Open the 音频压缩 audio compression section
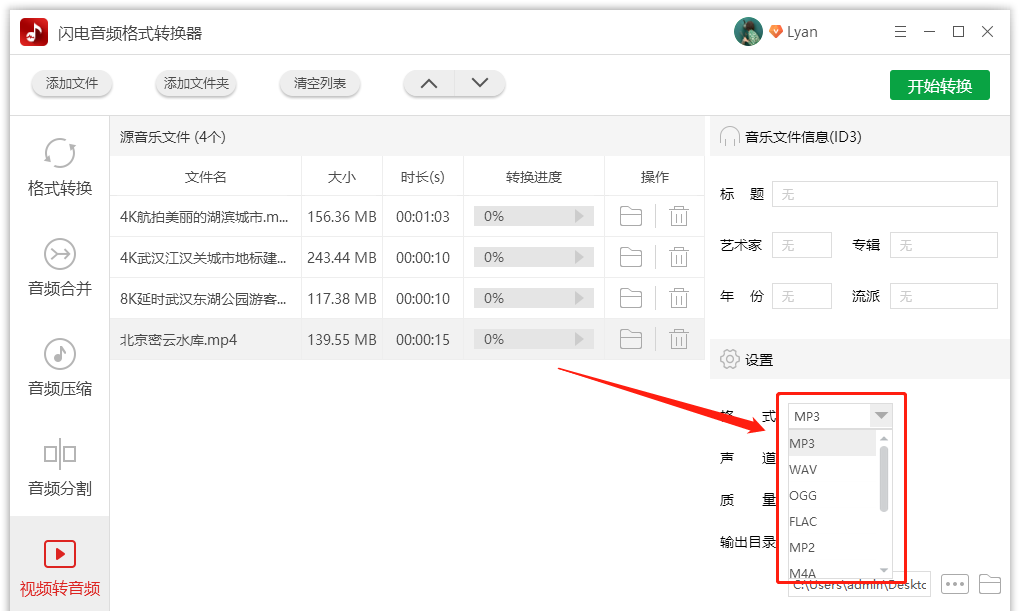This screenshot has width=1020, height=612. tap(60, 368)
